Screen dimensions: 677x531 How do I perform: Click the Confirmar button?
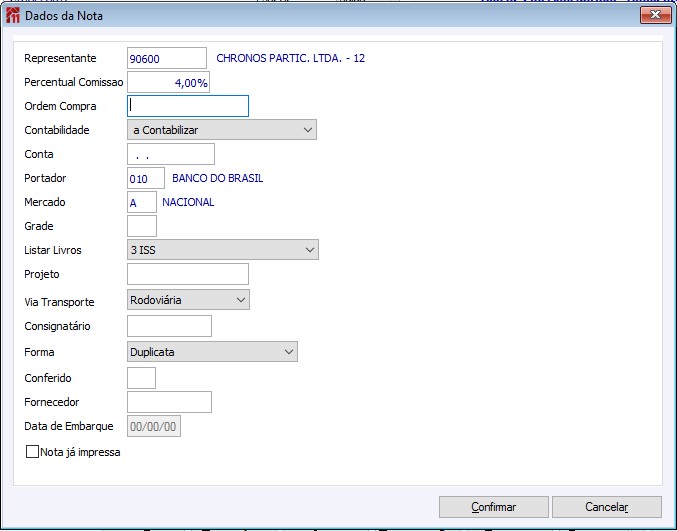494,507
